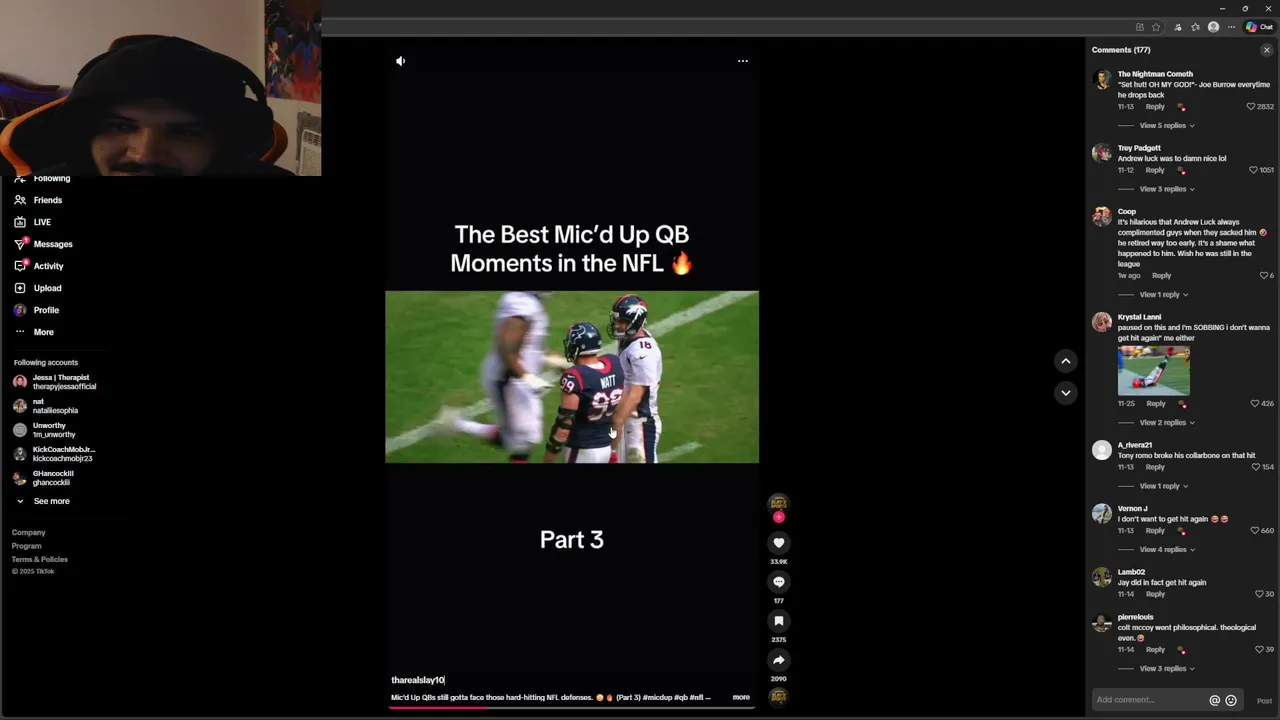Viewport: 1280px width, 720px height.
Task: Expand View 3 replies under Trey Padgett
Action: point(1167,189)
